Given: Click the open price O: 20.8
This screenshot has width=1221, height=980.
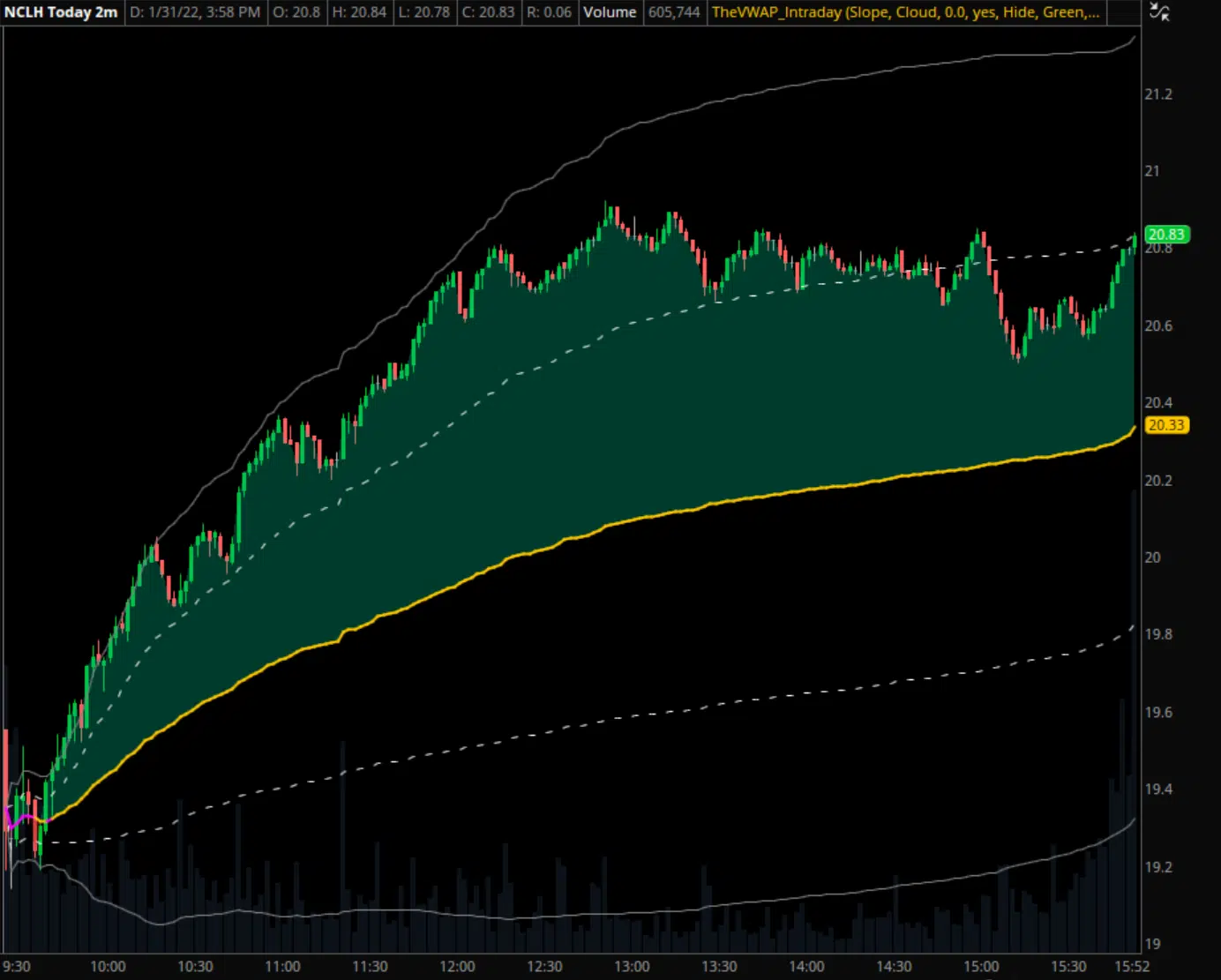Looking at the screenshot, I should point(296,12).
